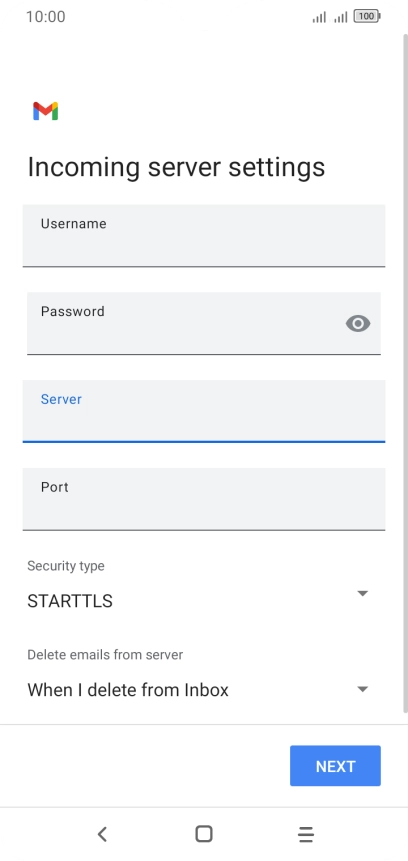Tap the Port input field
Image resolution: width=408 pixels, height=861 pixels.
click(x=204, y=499)
